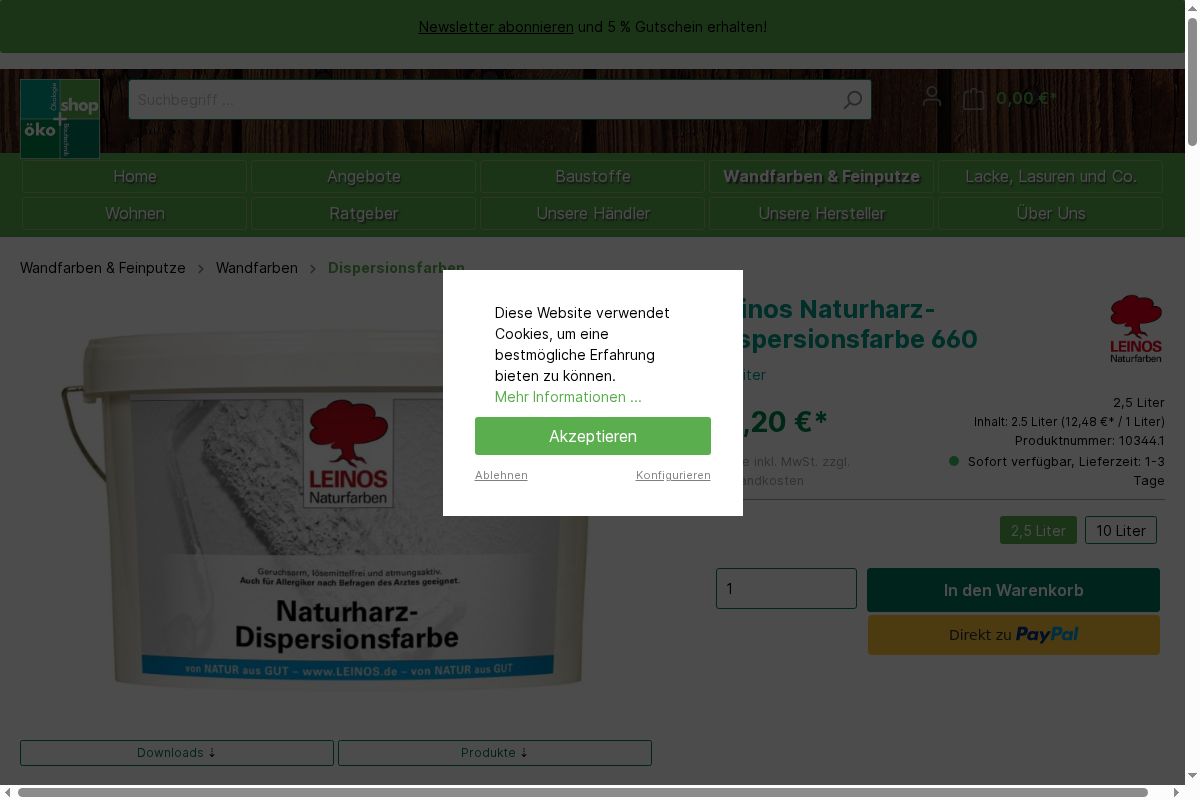Click the search magnifier icon
This screenshot has height=800, width=1200.
coord(852,100)
